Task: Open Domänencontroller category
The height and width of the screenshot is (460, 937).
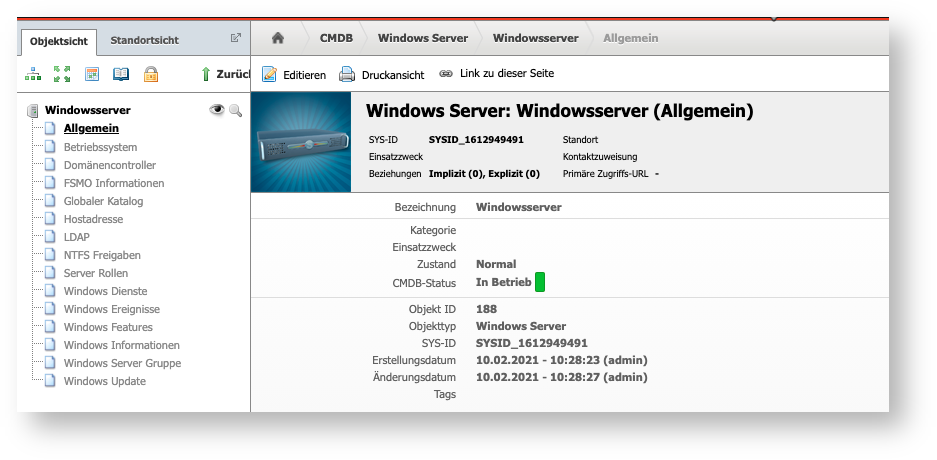Action: coord(110,165)
